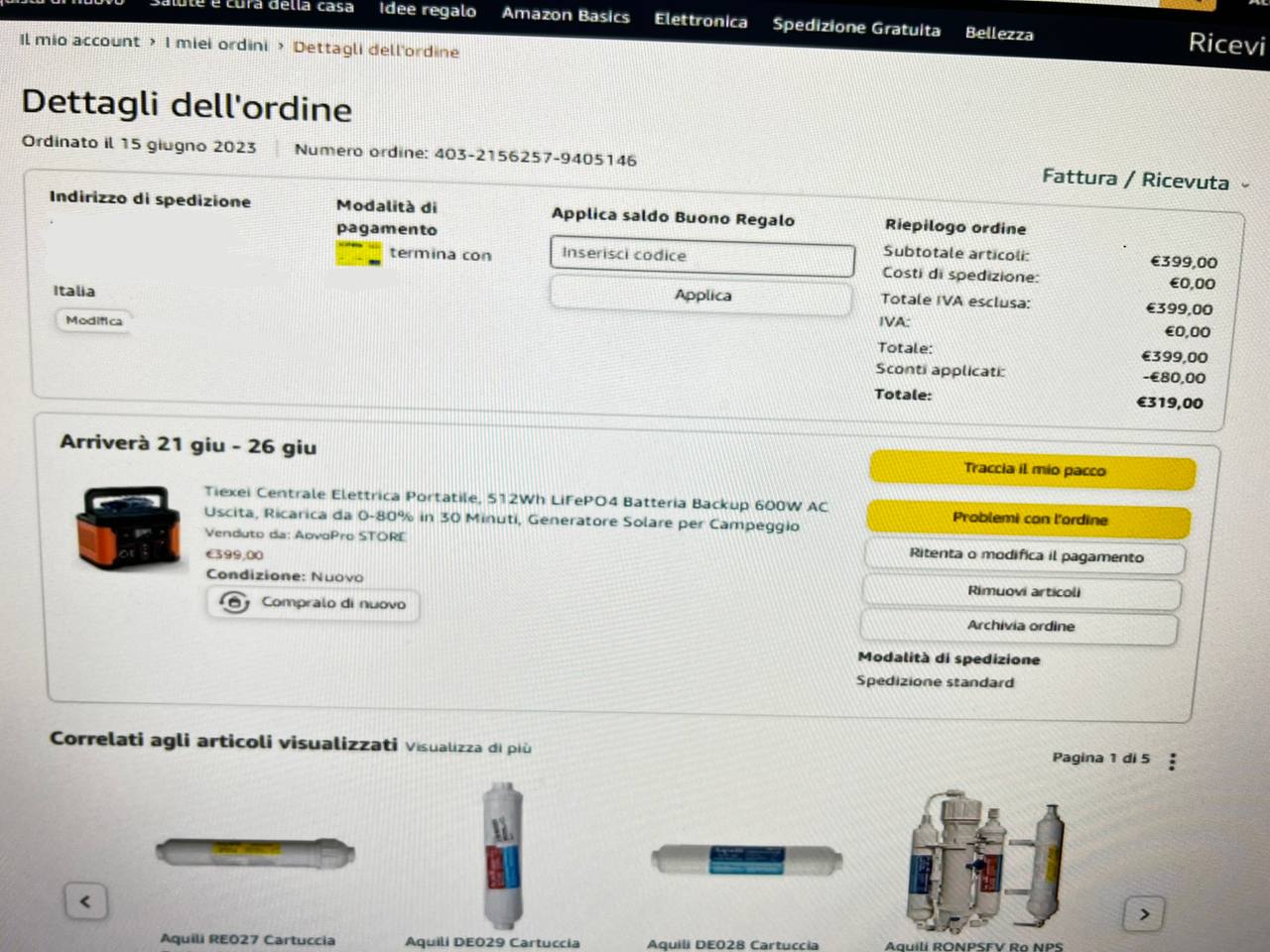Open the Elettronica navigation item
1270x952 pixels.
point(700,20)
